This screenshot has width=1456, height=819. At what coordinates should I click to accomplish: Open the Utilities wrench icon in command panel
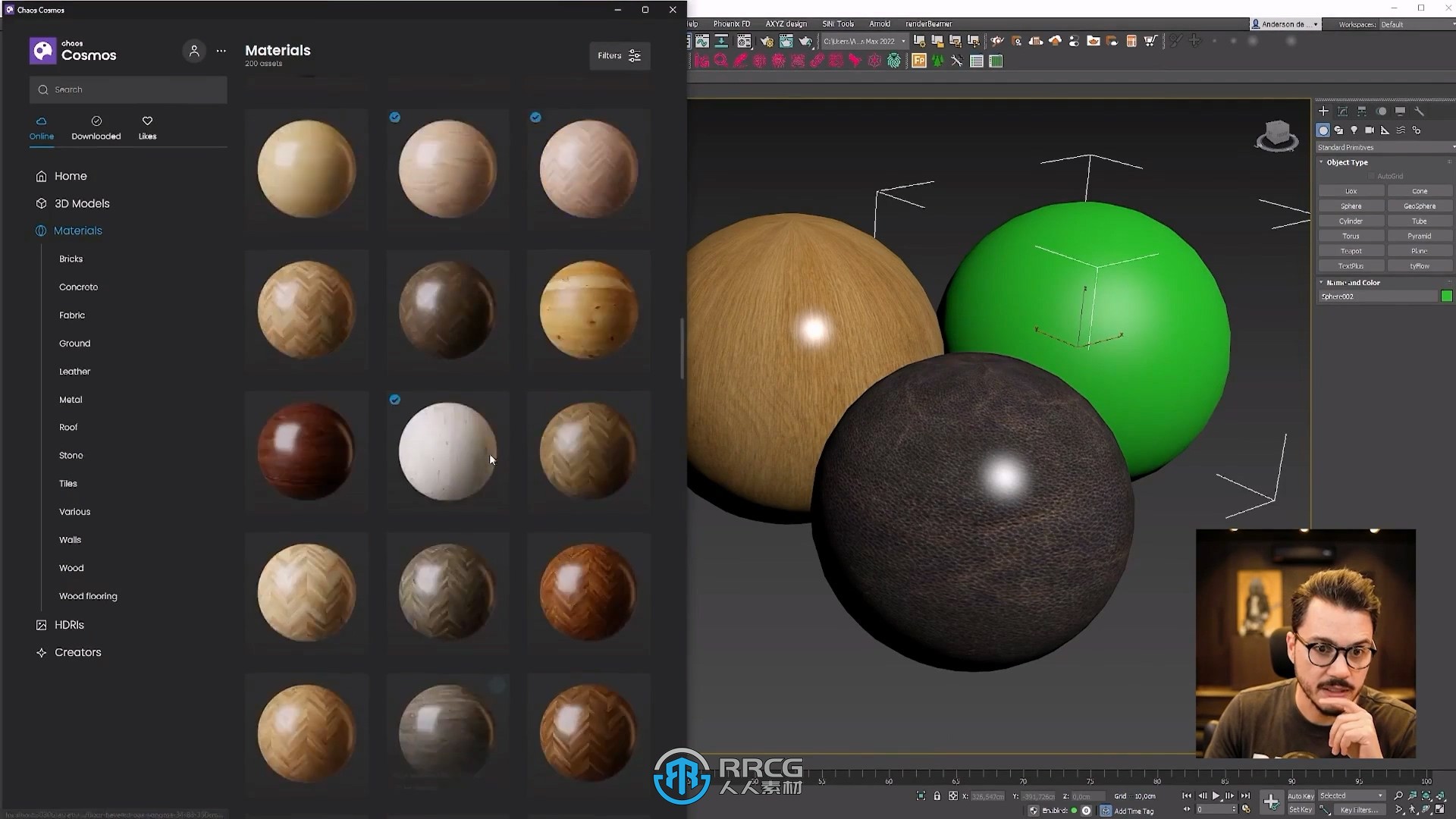[1420, 111]
